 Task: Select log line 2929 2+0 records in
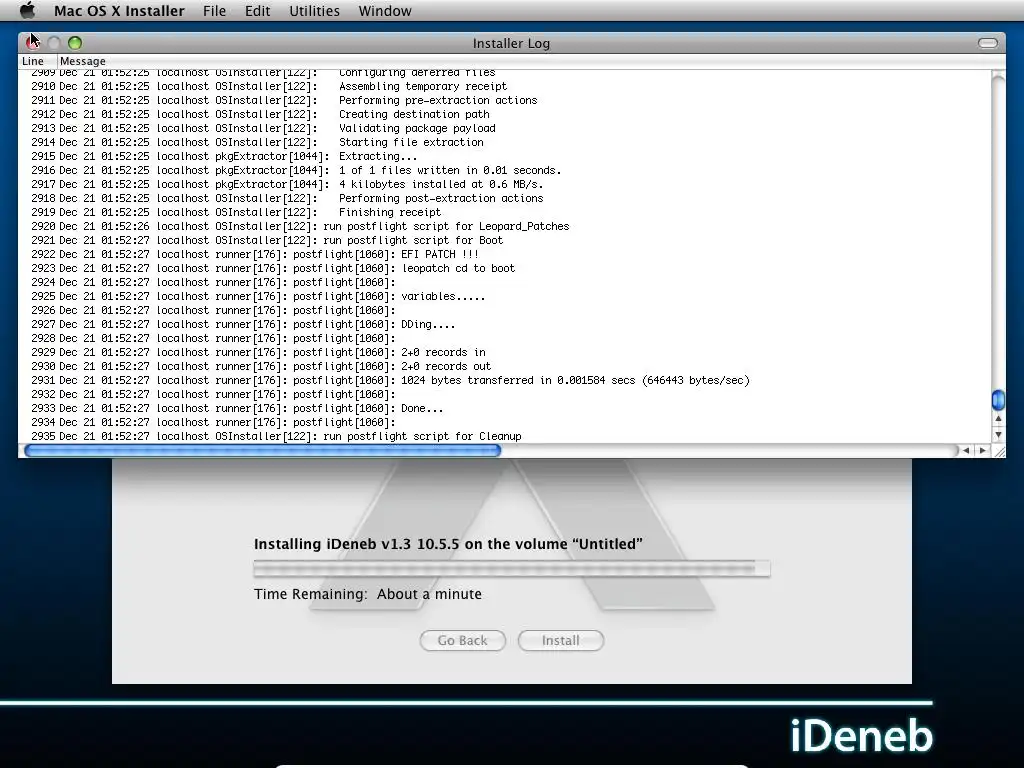pos(505,353)
